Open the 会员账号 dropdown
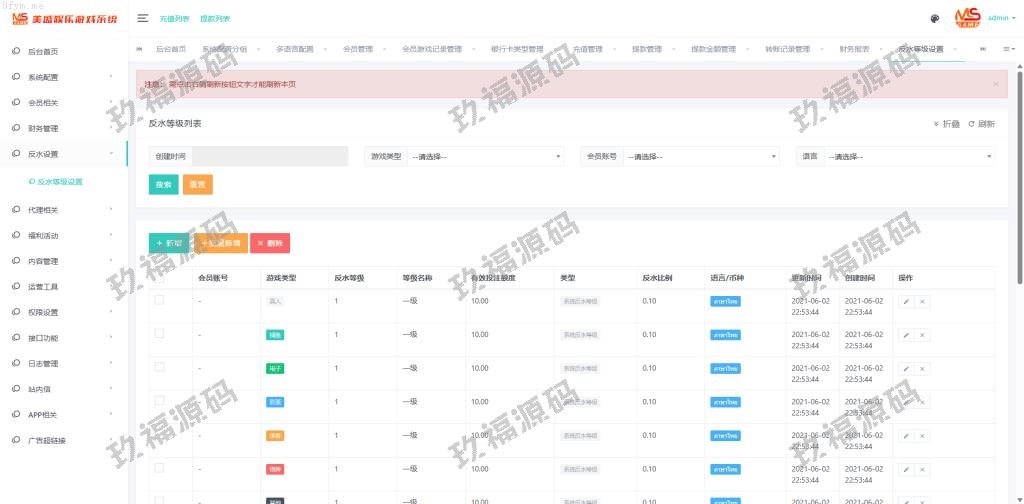1024x504 pixels. point(700,157)
